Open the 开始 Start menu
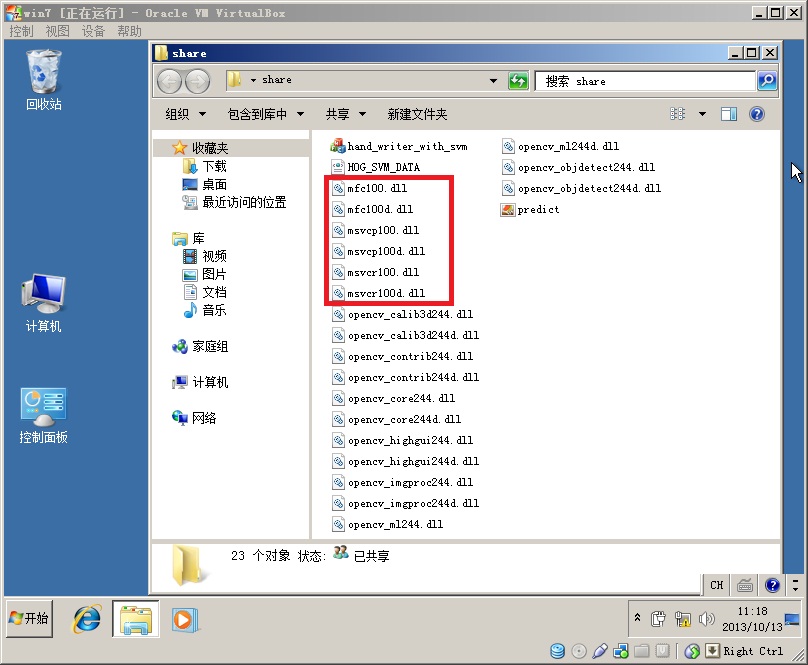Image resolution: width=808 pixels, height=665 pixels. point(29,618)
